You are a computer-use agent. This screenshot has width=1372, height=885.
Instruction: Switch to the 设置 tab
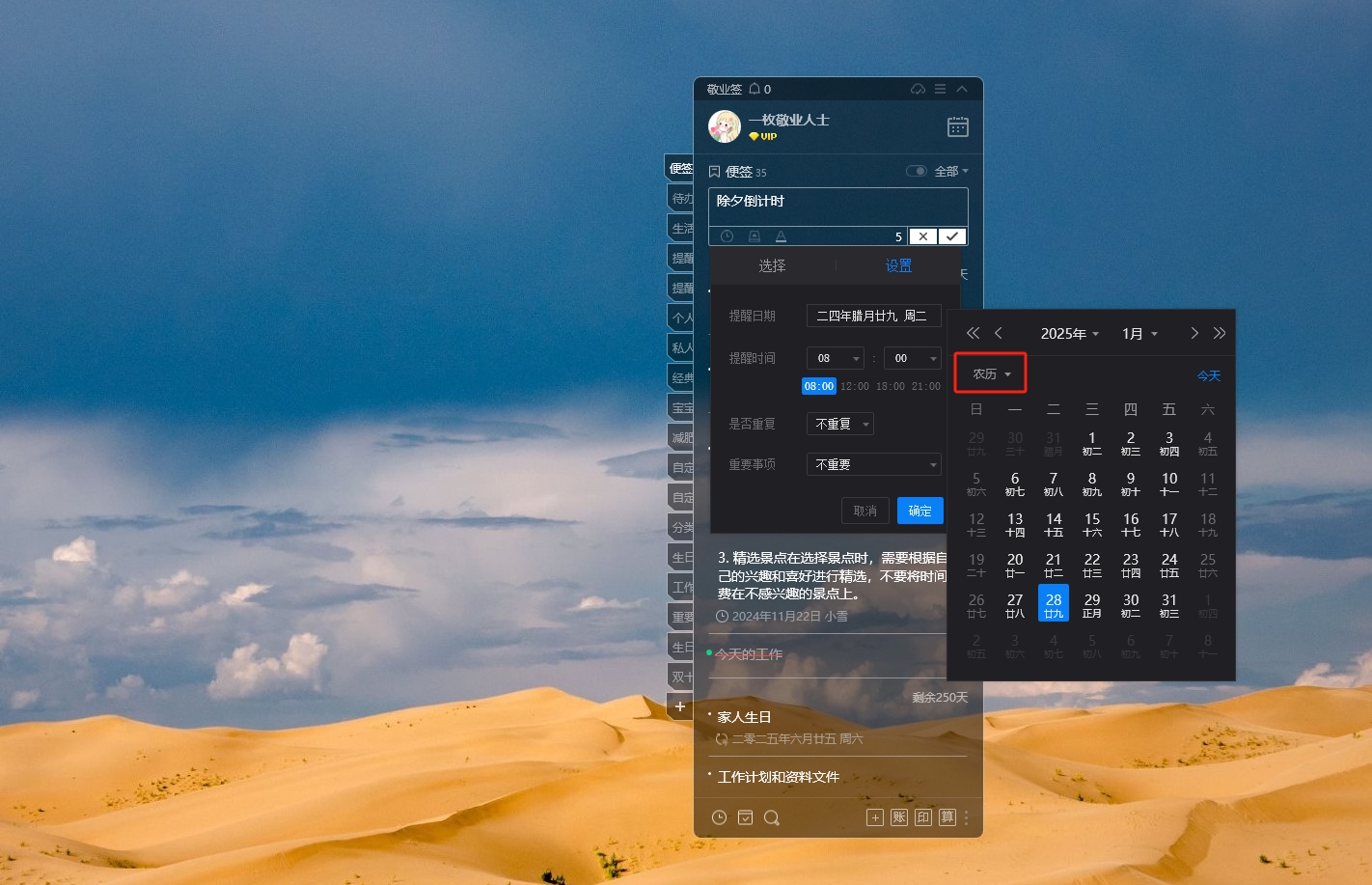(898, 265)
